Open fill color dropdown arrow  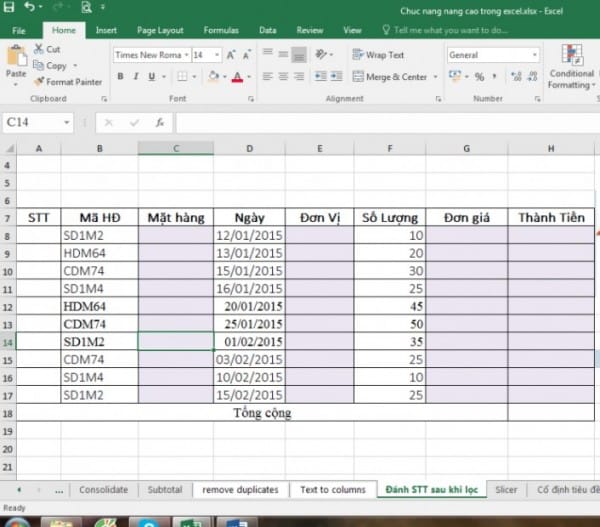[x=225, y=77]
